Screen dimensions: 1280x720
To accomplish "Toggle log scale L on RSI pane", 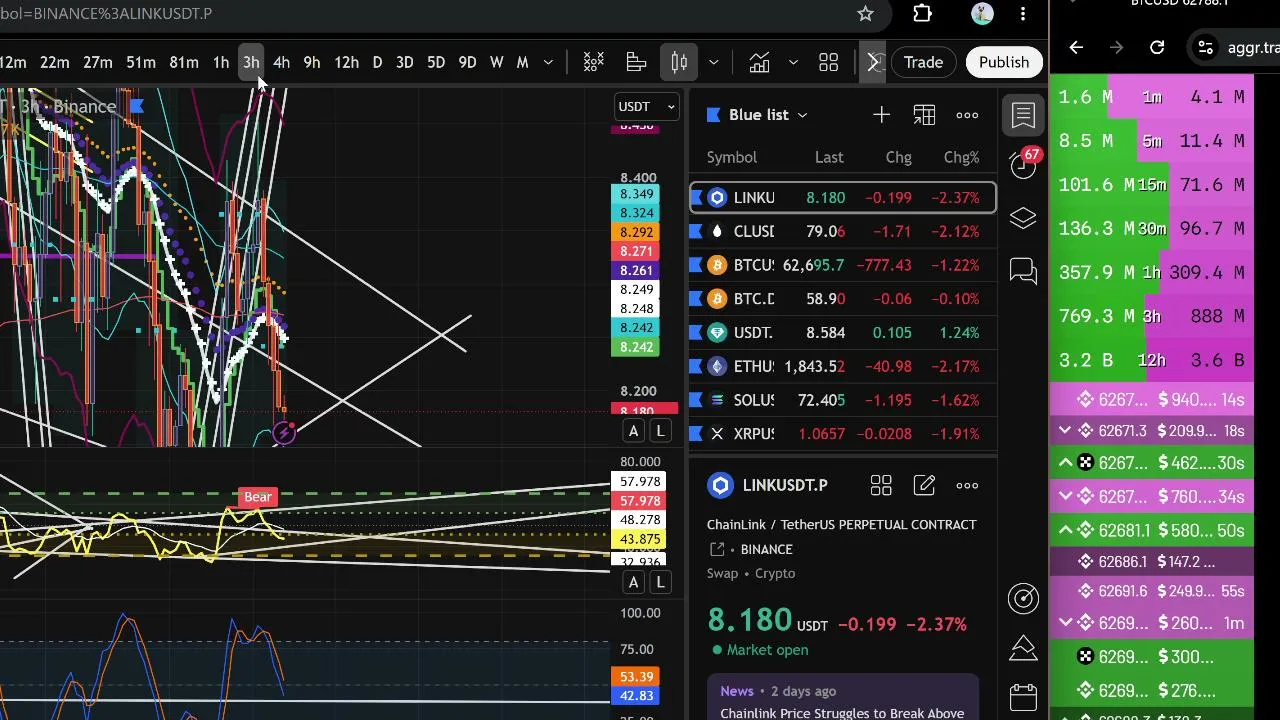I will tap(660, 582).
